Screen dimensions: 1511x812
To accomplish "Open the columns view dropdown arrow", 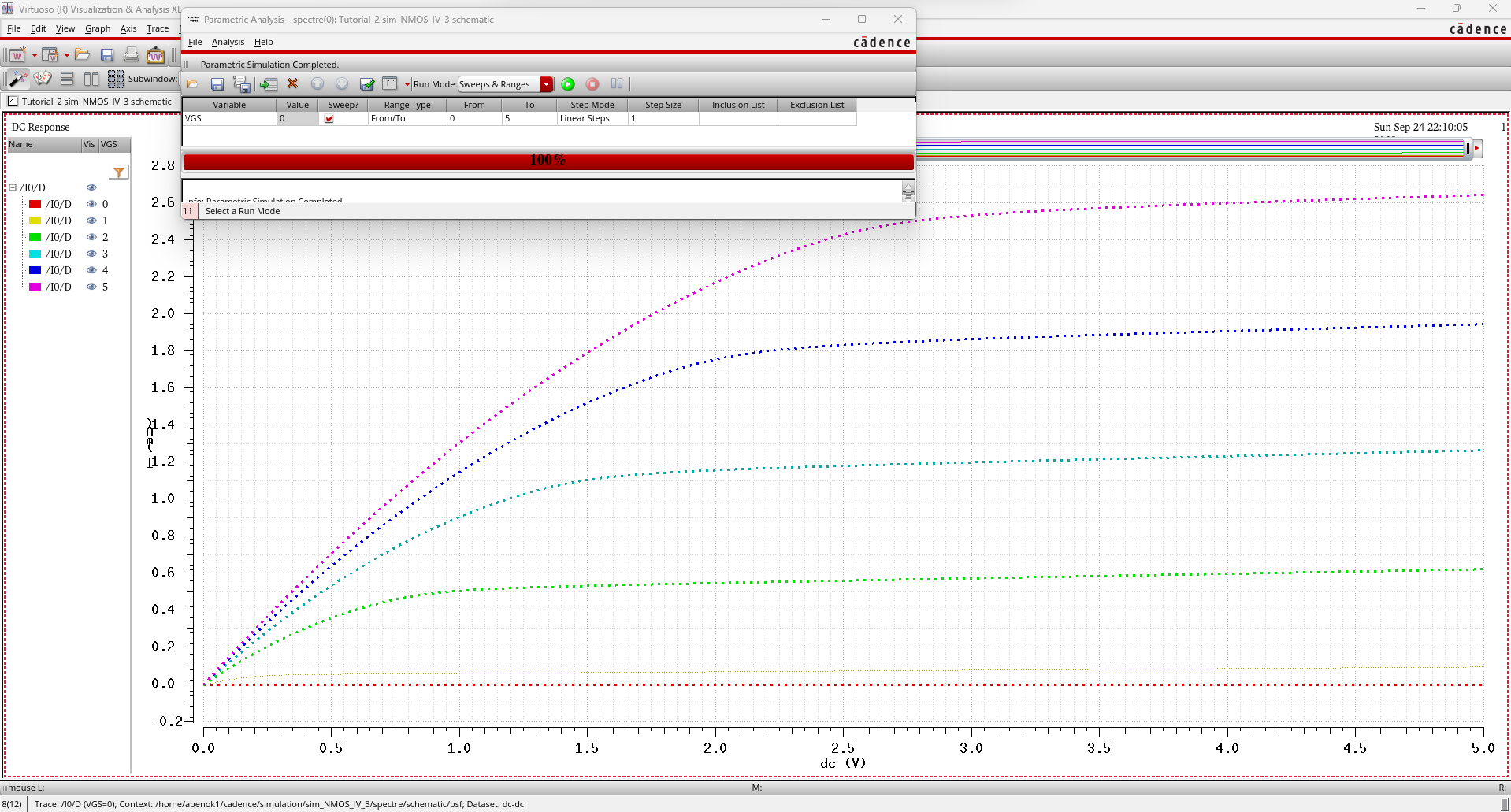I will 407,84.
